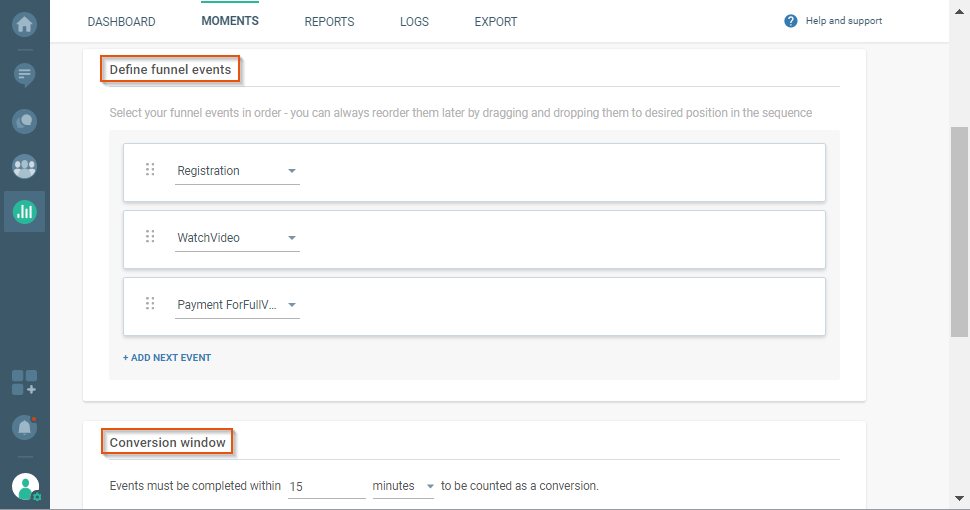970x510 pixels.
Task: Click the conversations icon in sidebar
Action: (24, 121)
